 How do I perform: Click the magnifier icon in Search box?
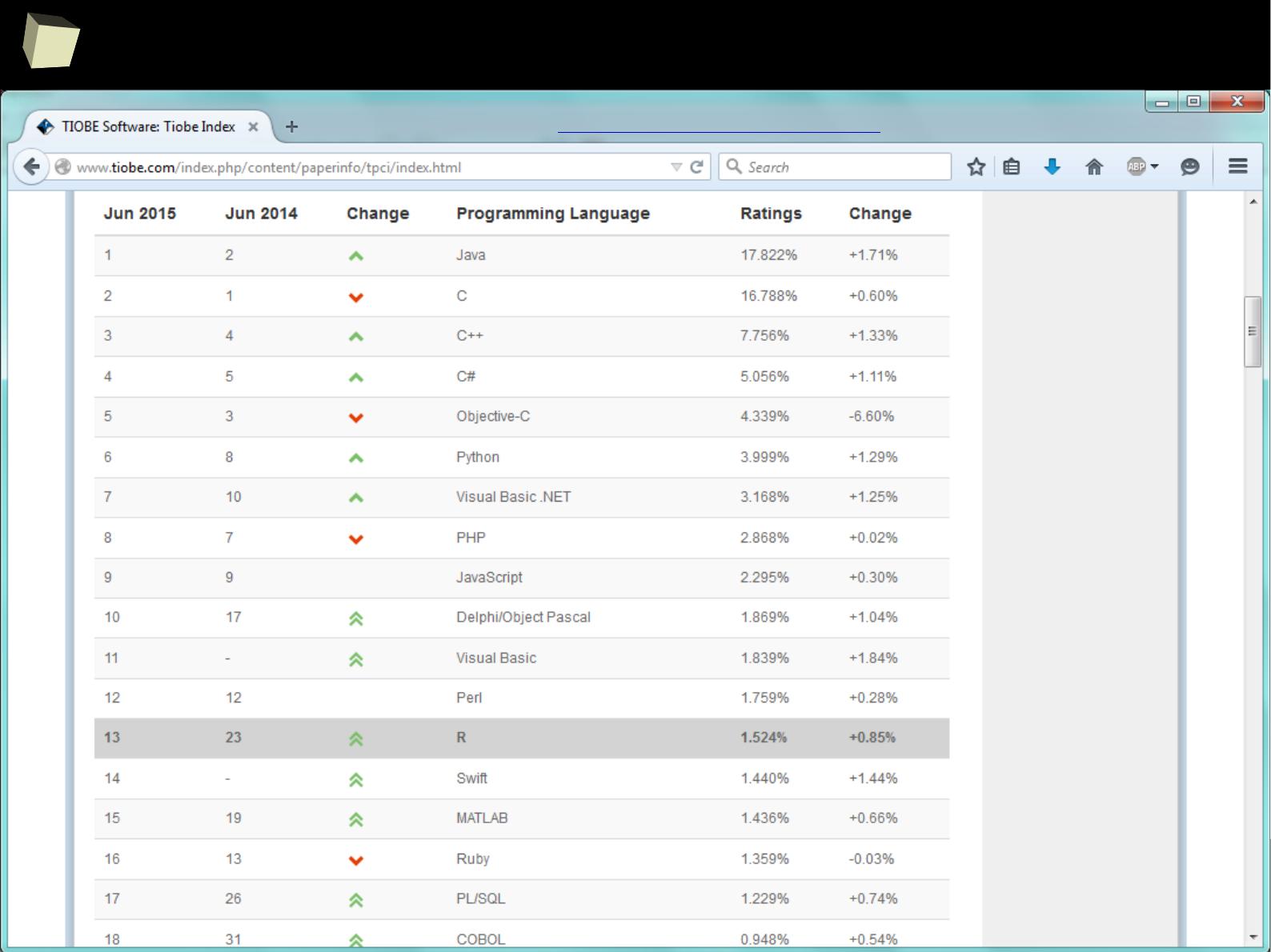(x=733, y=166)
